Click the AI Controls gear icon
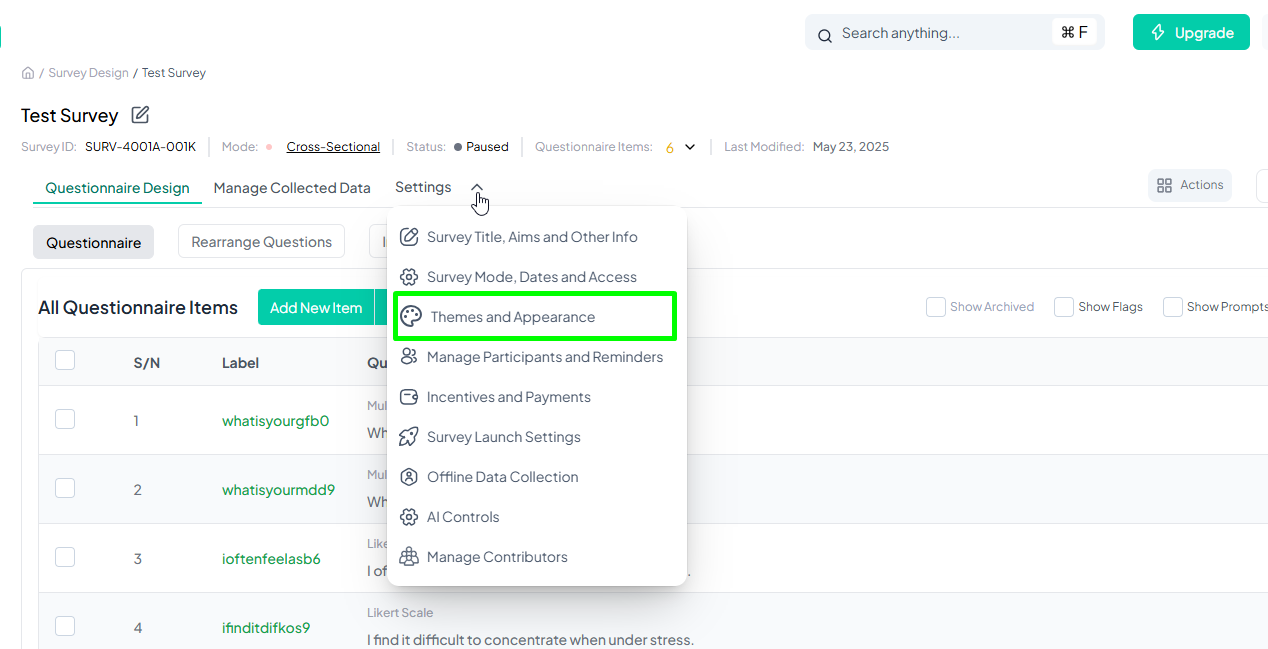 click(408, 517)
